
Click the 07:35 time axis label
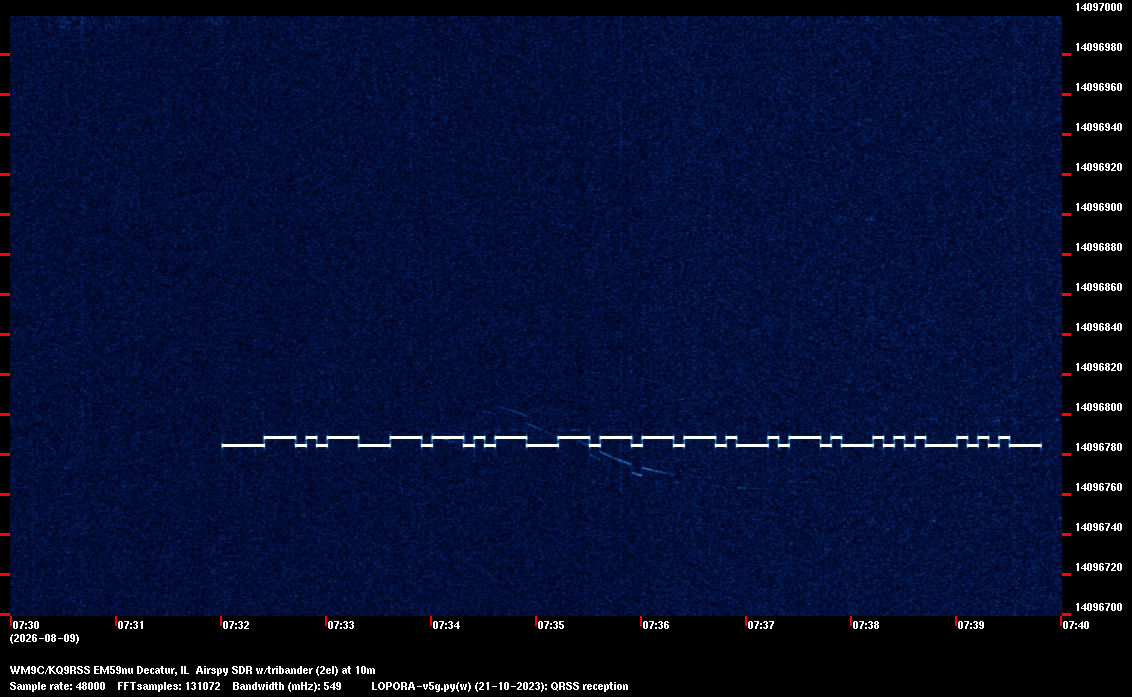point(551,625)
